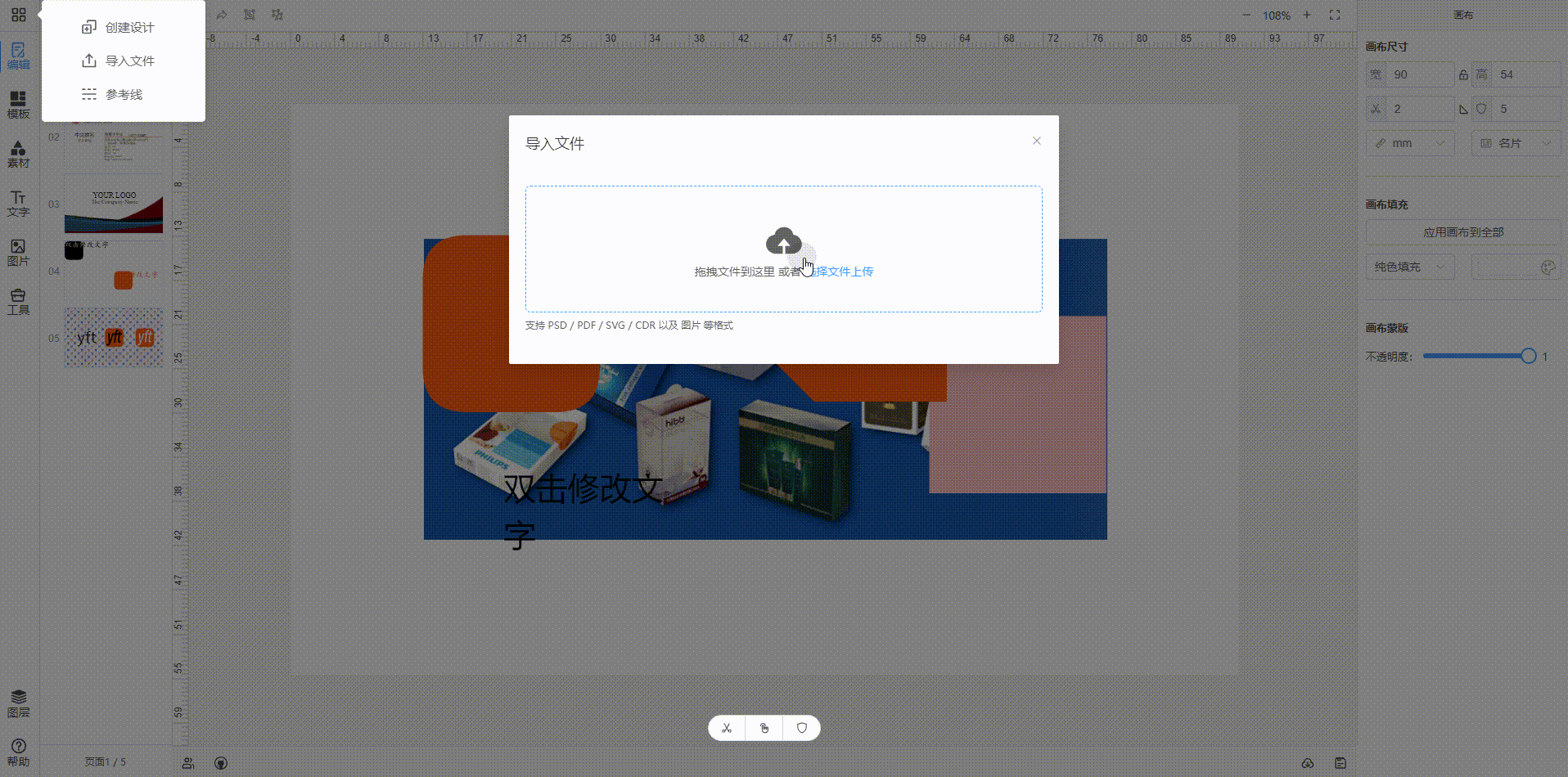Open the grid menu icon at top-left
The width and height of the screenshot is (1568, 777).
[x=19, y=15]
